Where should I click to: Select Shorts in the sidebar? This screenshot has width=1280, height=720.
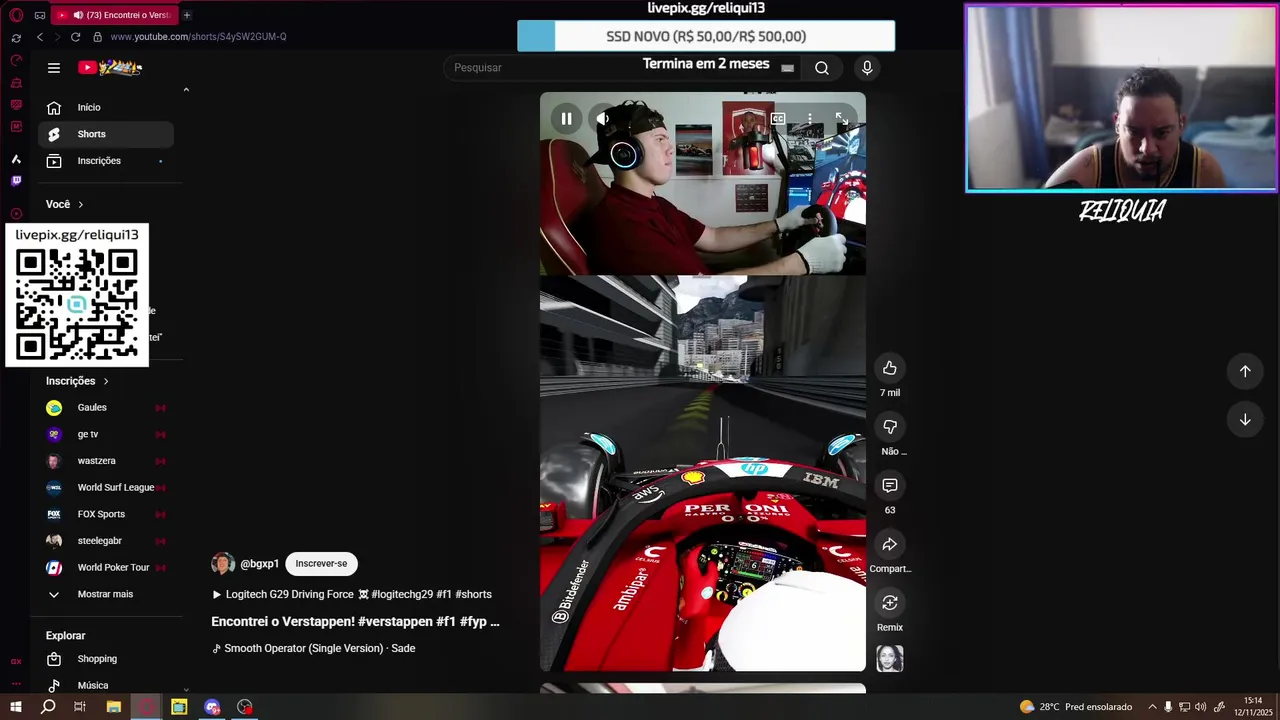coord(106,134)
